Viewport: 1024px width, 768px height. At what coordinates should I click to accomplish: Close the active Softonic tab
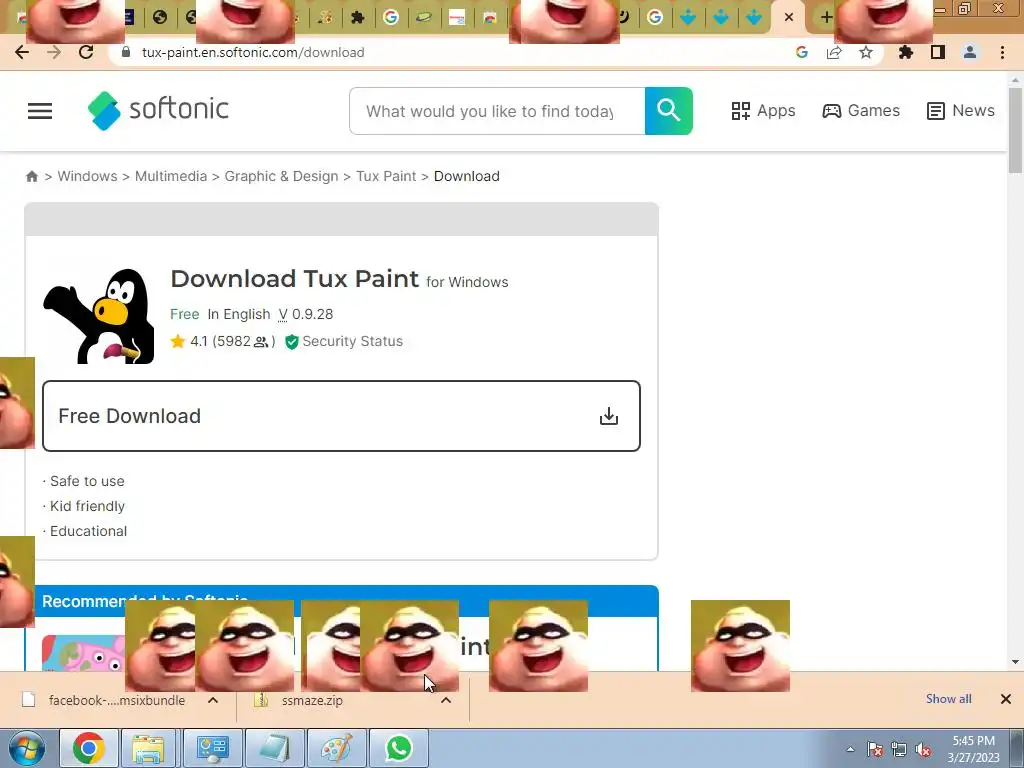click(x=789, y=17)
